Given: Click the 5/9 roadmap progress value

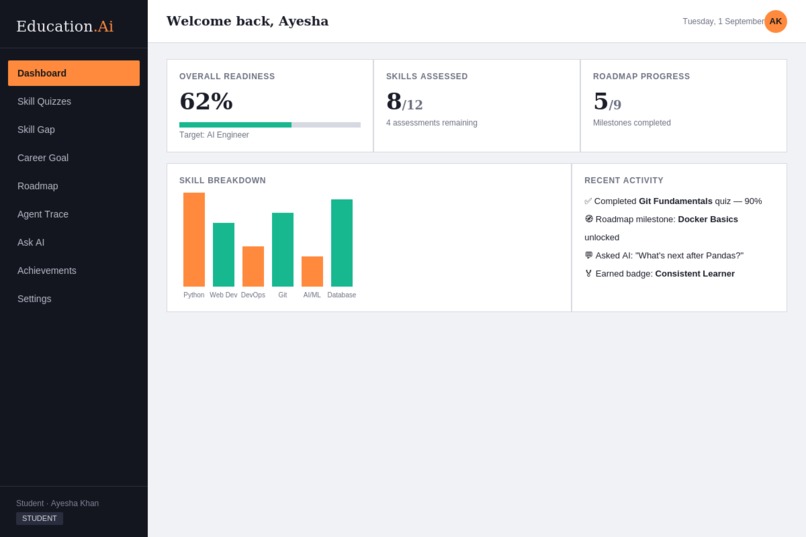Looking at the screenshot, I should tap(607, 101).
